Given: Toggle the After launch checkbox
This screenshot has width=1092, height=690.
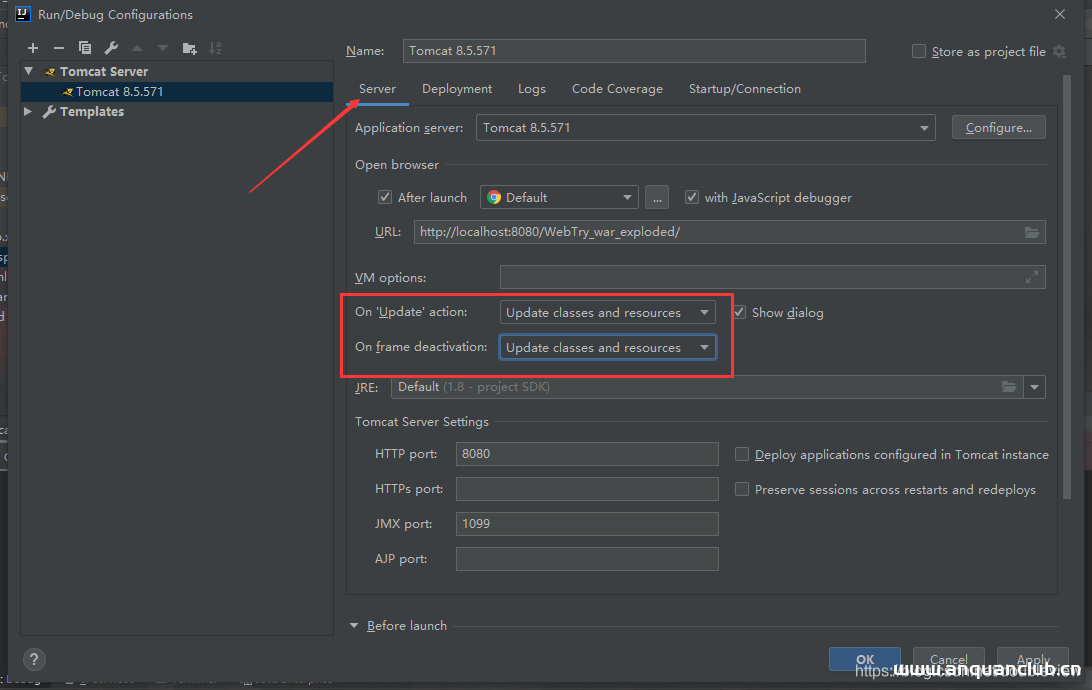Looking at the screenshot, I should pyautogui.click(x=385, y=198).
